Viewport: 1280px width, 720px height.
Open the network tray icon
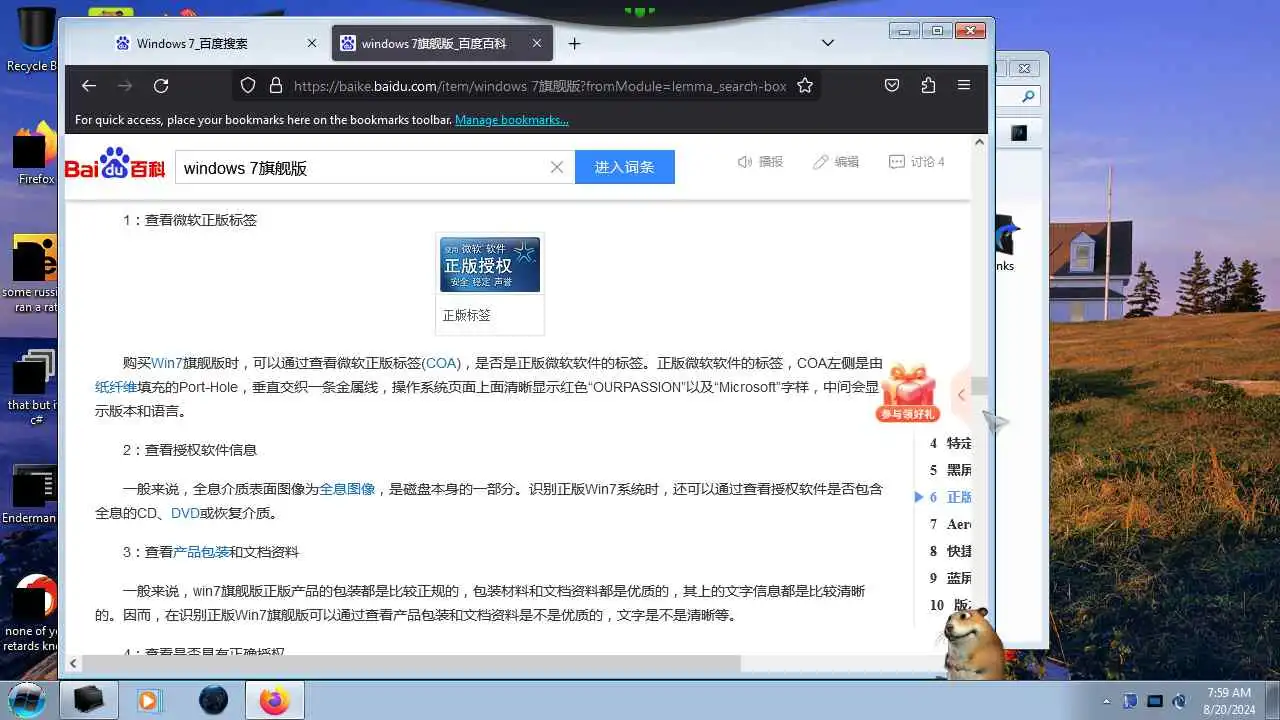(1155, 701)
